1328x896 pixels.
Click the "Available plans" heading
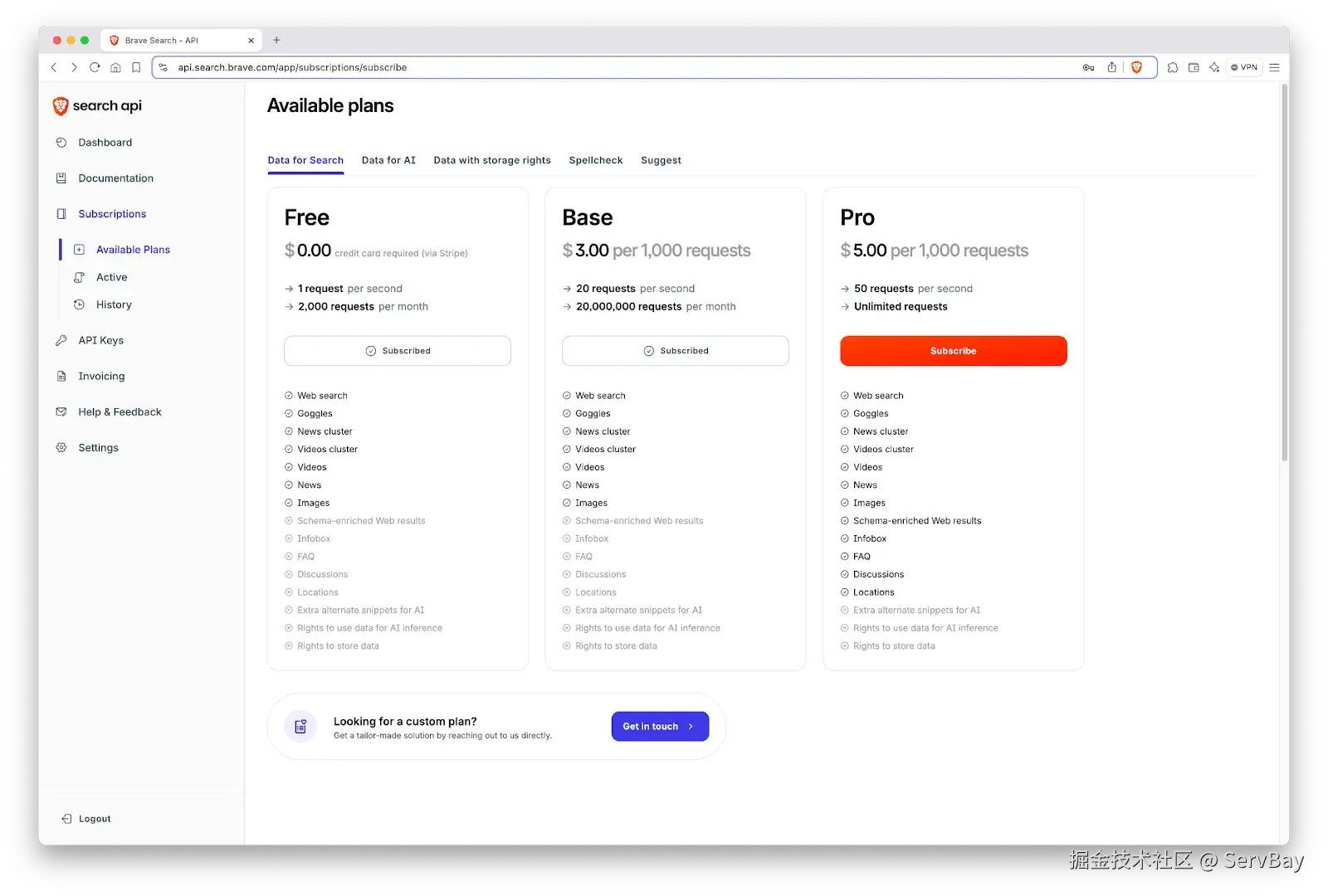coord(330,105)
